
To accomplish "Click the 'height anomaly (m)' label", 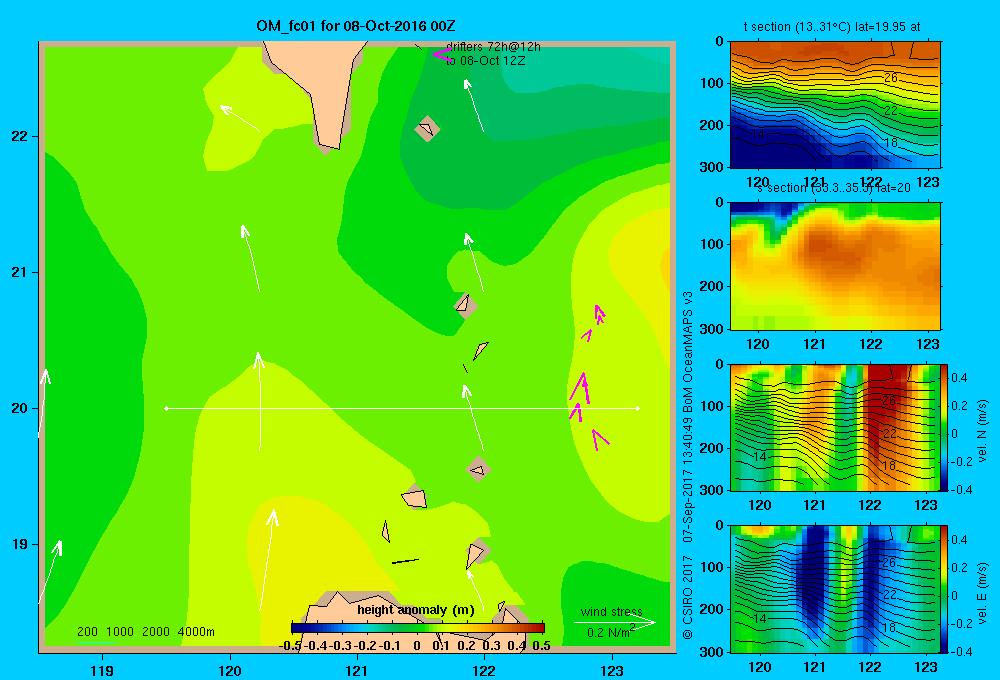I will click(x=416, y=610).
